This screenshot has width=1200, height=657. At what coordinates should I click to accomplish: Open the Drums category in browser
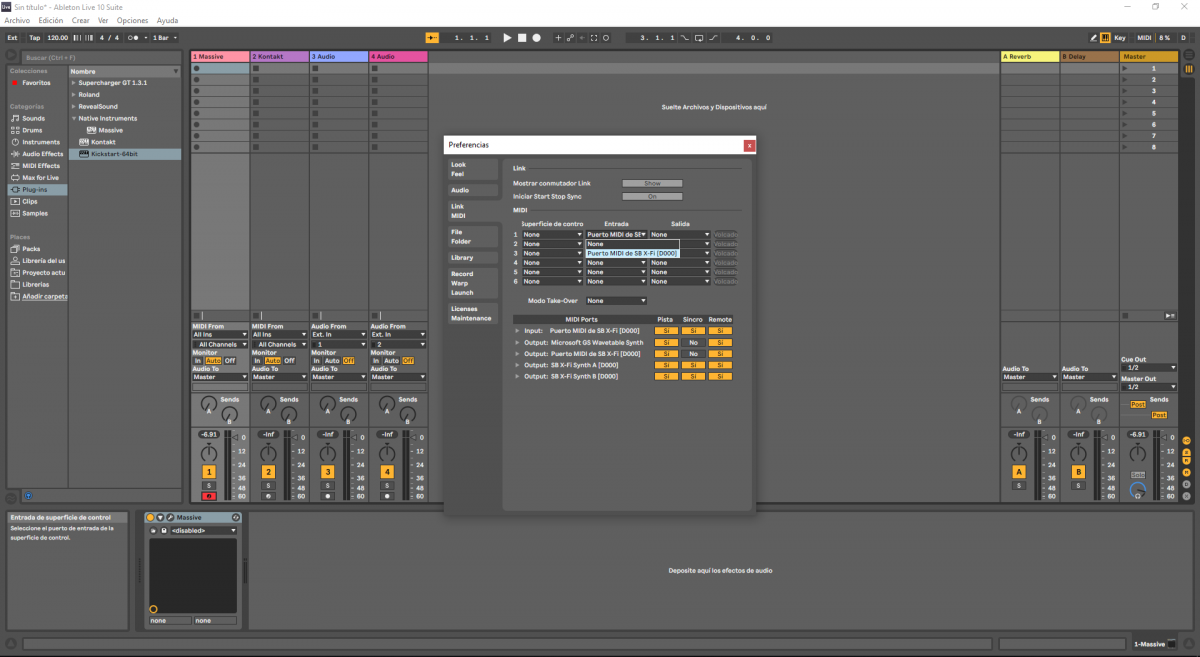tap(32, 130)
